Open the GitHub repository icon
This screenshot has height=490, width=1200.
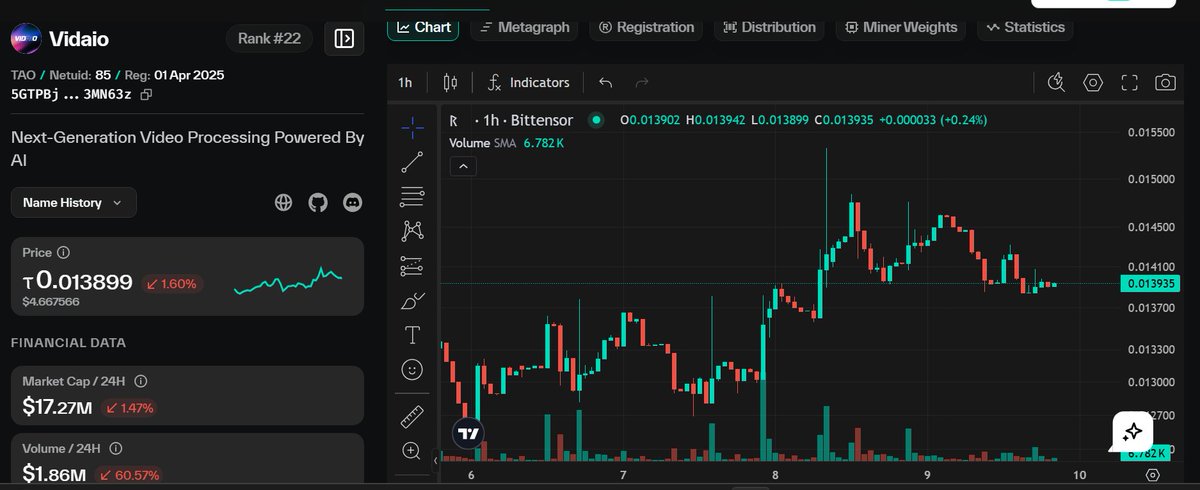click(x=318, y=203)
